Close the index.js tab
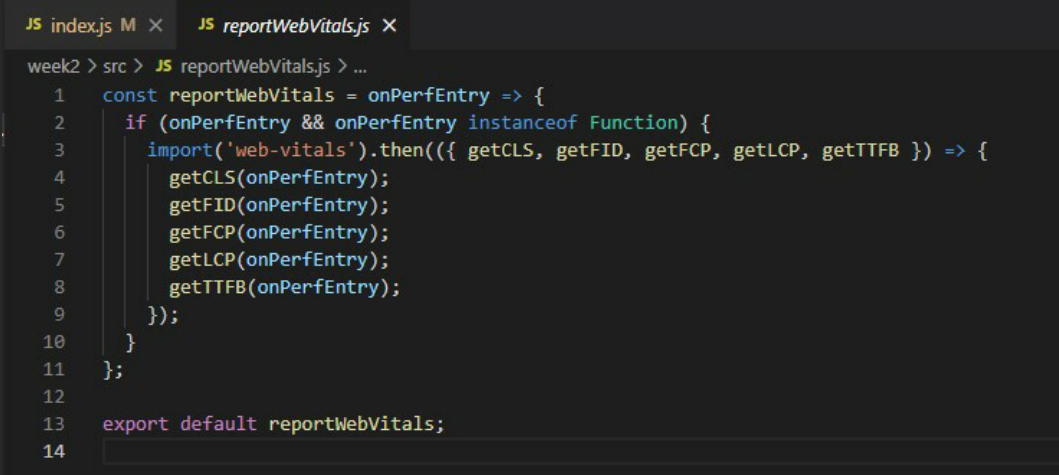 pyautogui.click(x=155, y=26)
